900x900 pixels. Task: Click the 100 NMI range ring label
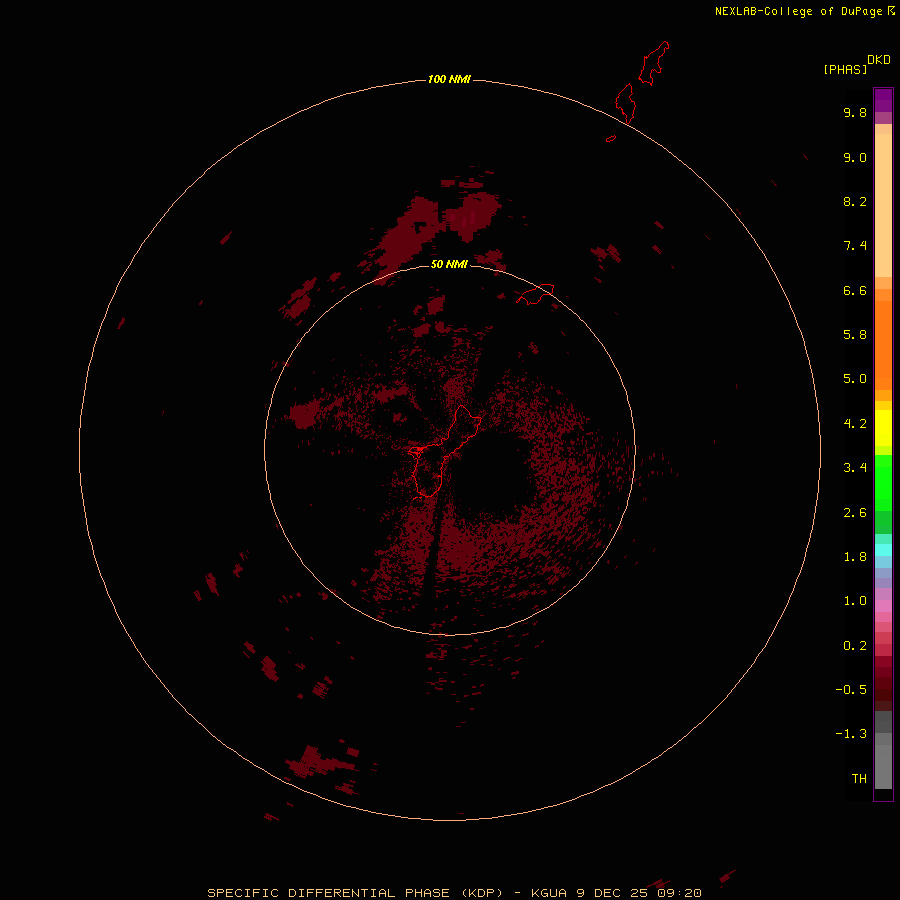pos(449,79)
